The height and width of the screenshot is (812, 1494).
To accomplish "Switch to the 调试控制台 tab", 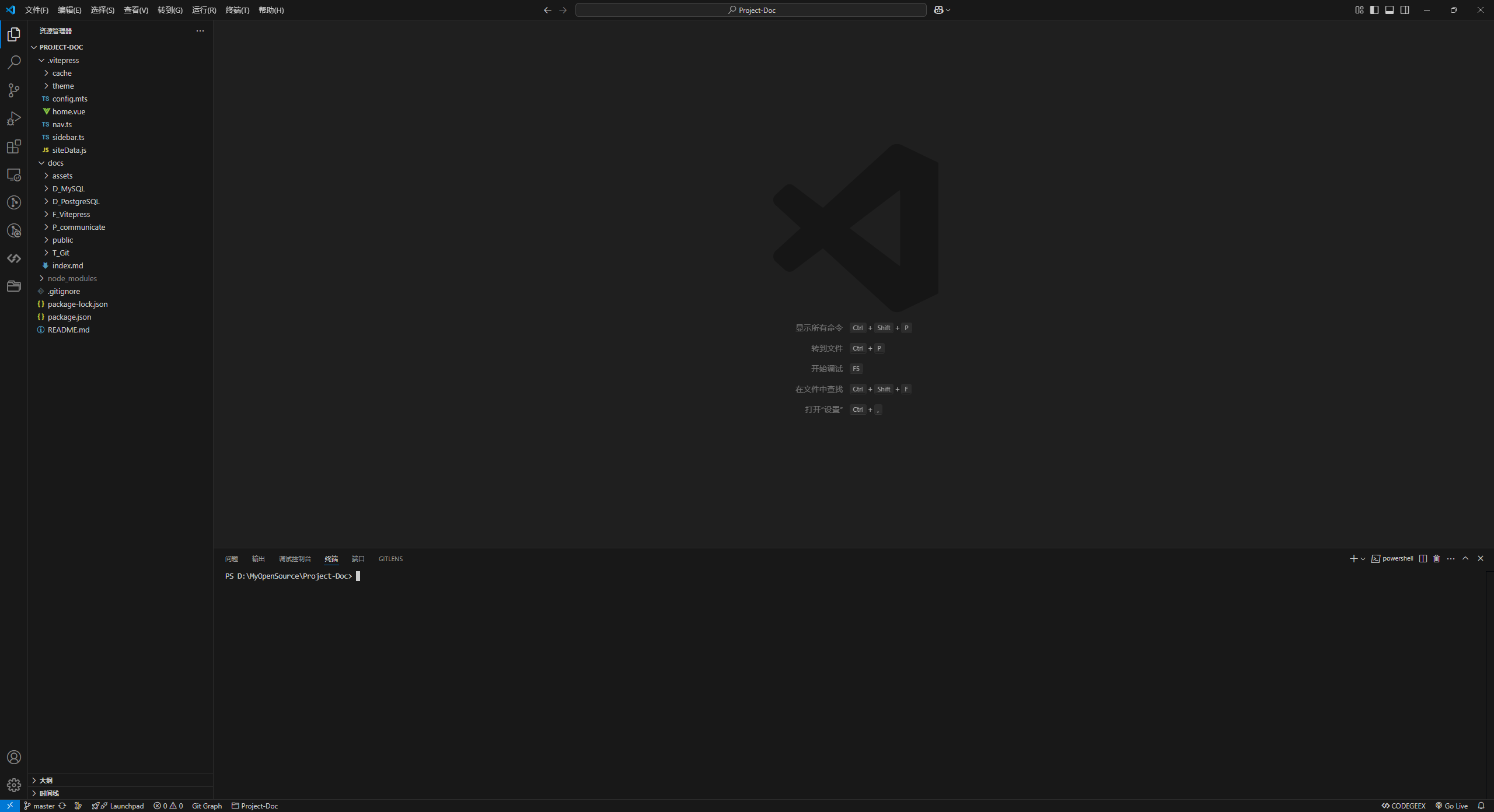I will (295, 559).
